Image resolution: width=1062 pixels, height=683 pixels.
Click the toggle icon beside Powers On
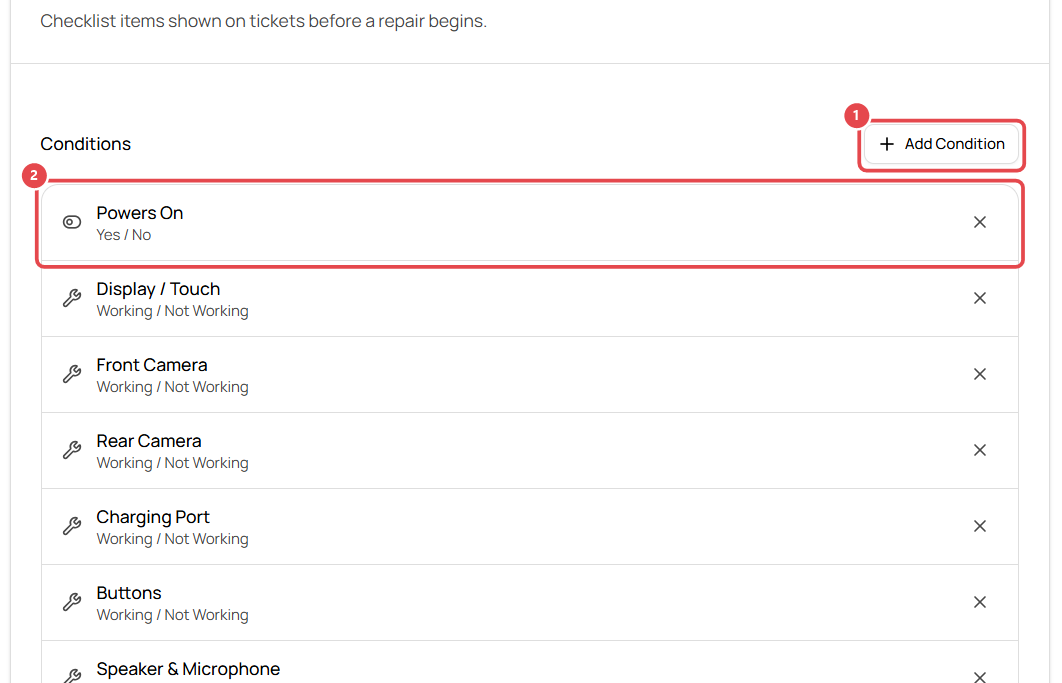(x=72, y=222)
